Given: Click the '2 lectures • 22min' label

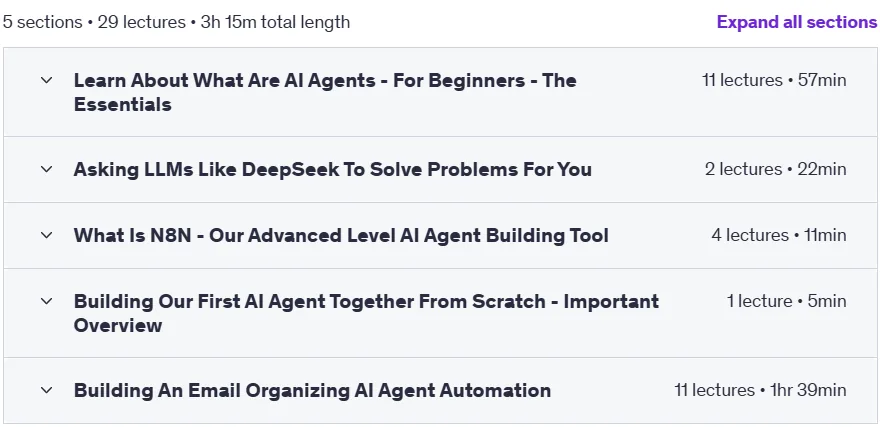Looking at the screenshot, I should 776,169.
